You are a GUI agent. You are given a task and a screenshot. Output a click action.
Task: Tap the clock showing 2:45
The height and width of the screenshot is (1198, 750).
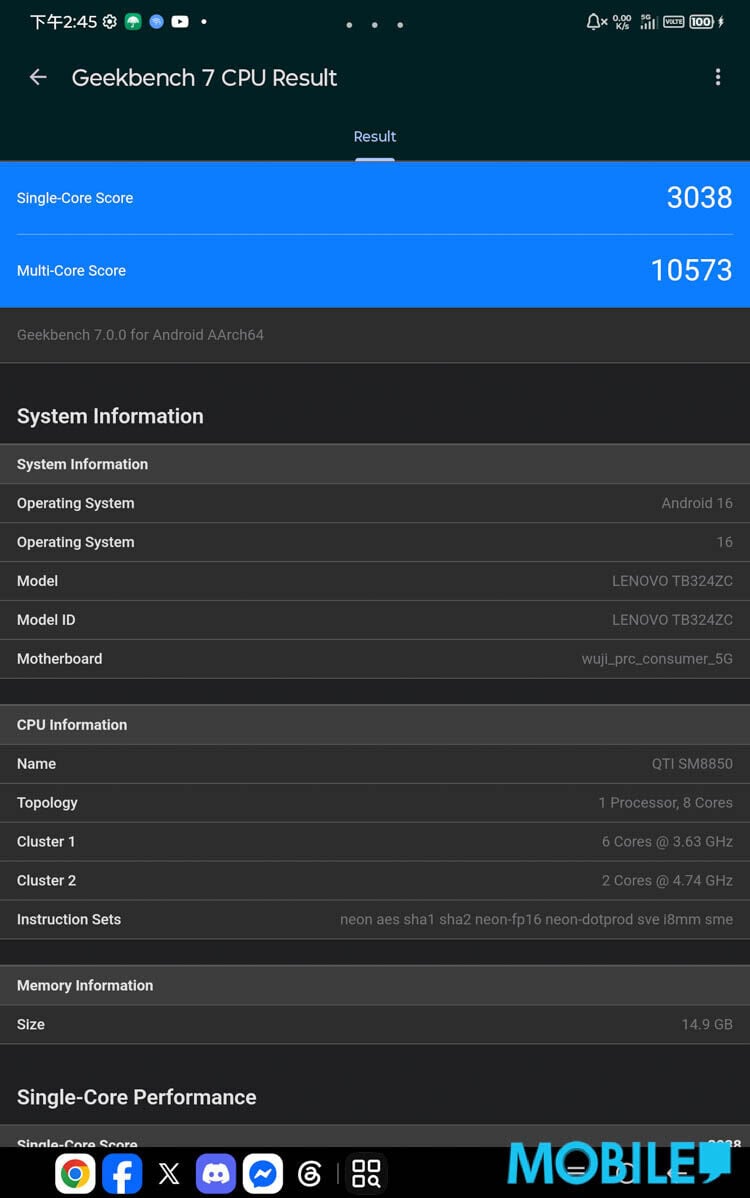click(64, 21)
